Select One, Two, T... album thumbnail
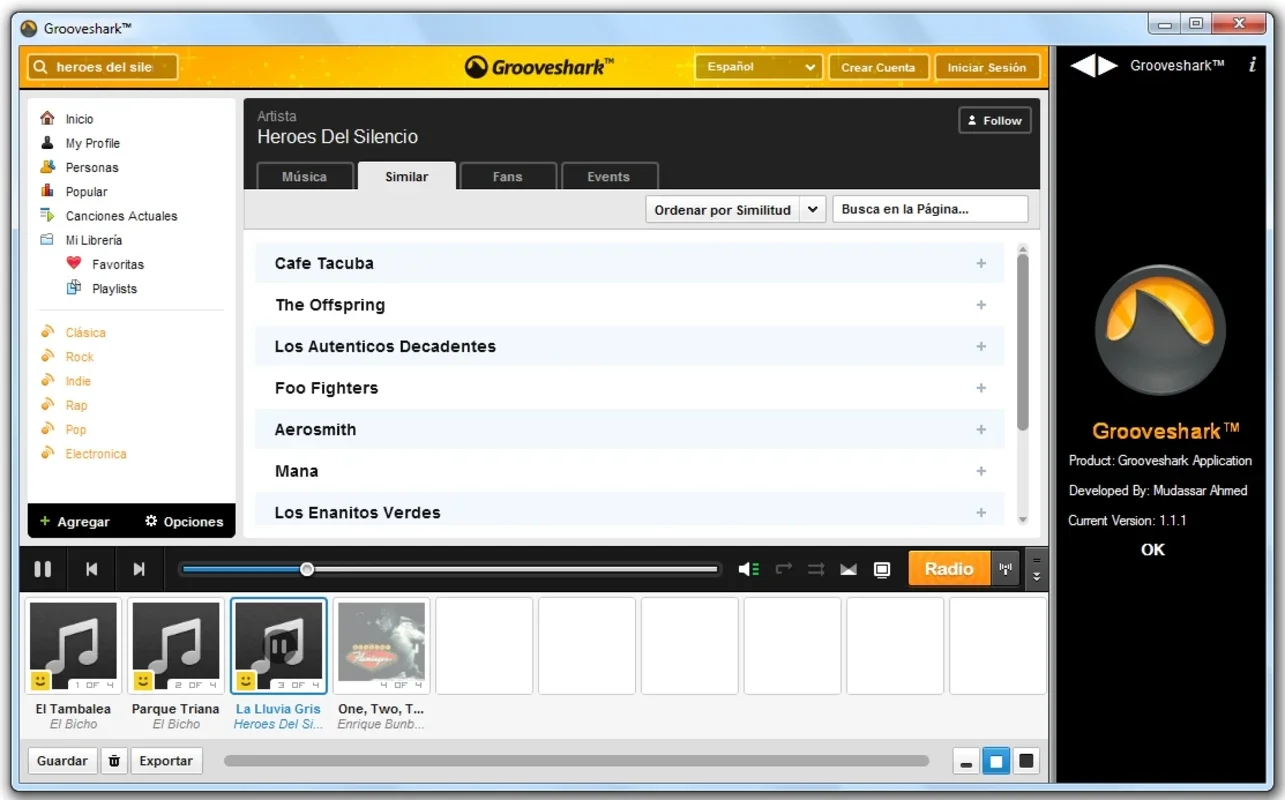This screenshot has width=1285, height=800. tap(381, 646)
